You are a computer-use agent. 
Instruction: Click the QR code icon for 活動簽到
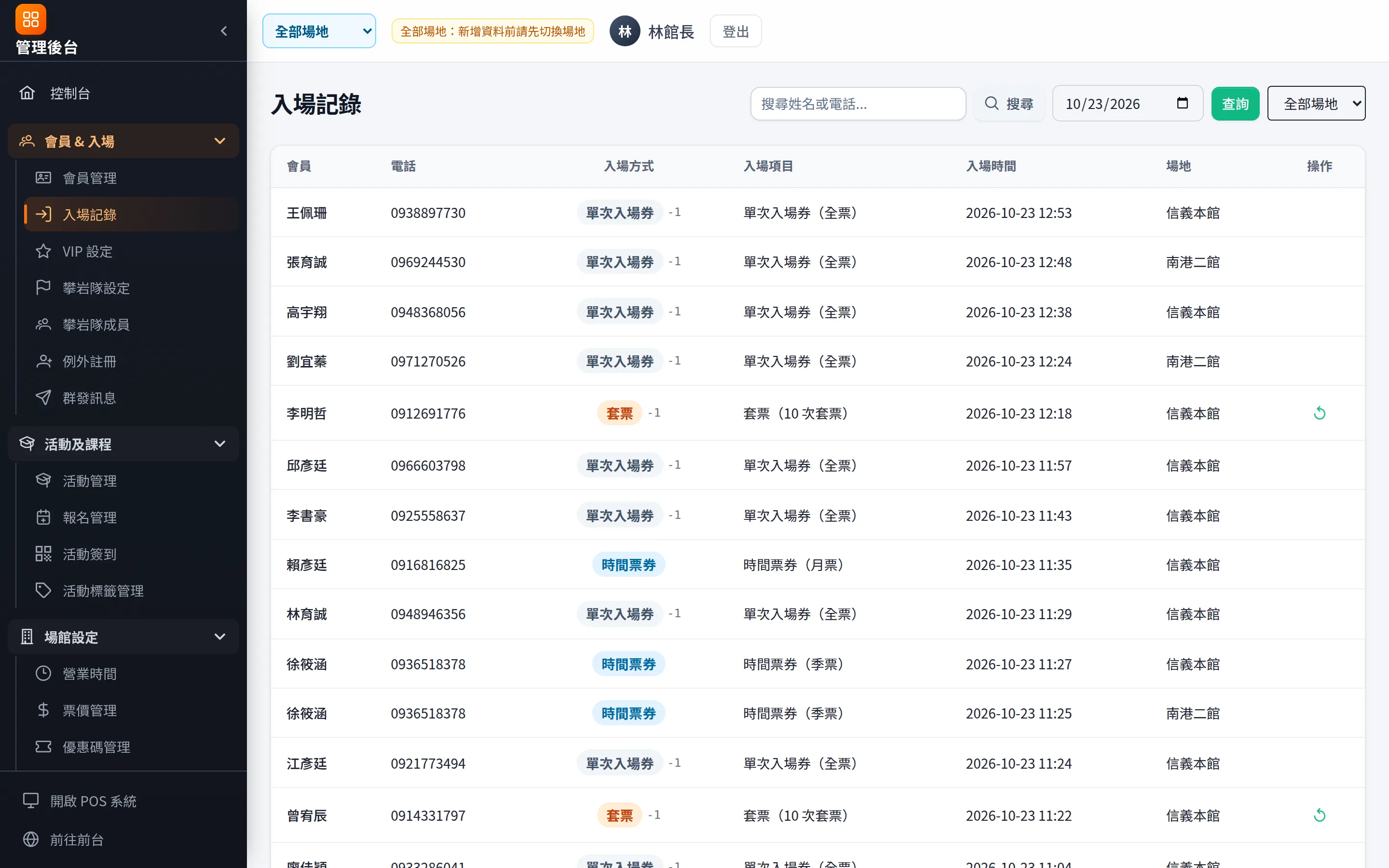point(43,554)
